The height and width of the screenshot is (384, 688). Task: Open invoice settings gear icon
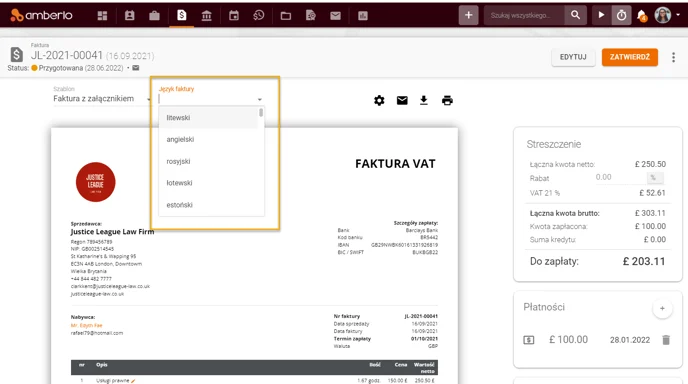point(379,100)
